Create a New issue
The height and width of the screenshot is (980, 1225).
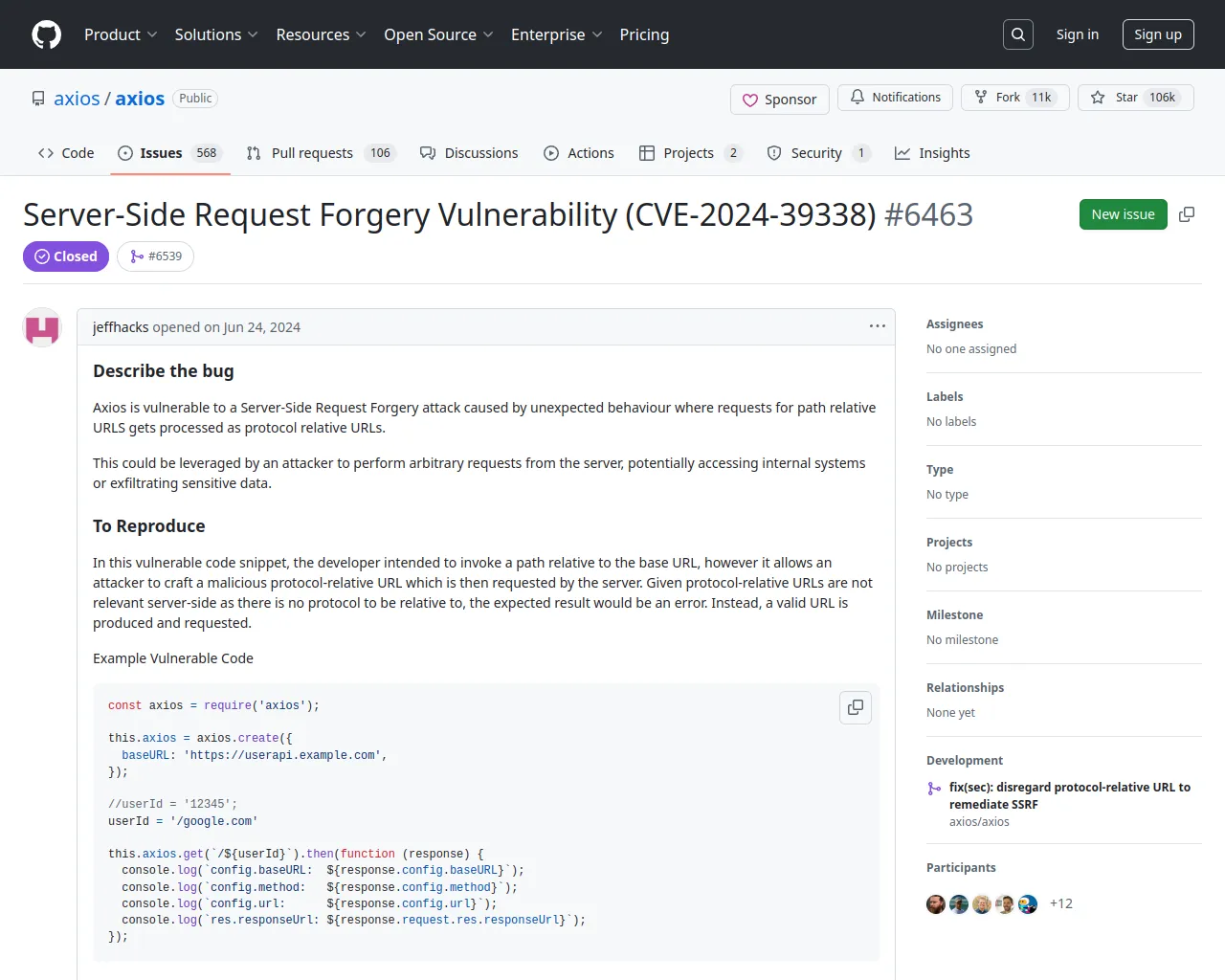pos(1123,214)
